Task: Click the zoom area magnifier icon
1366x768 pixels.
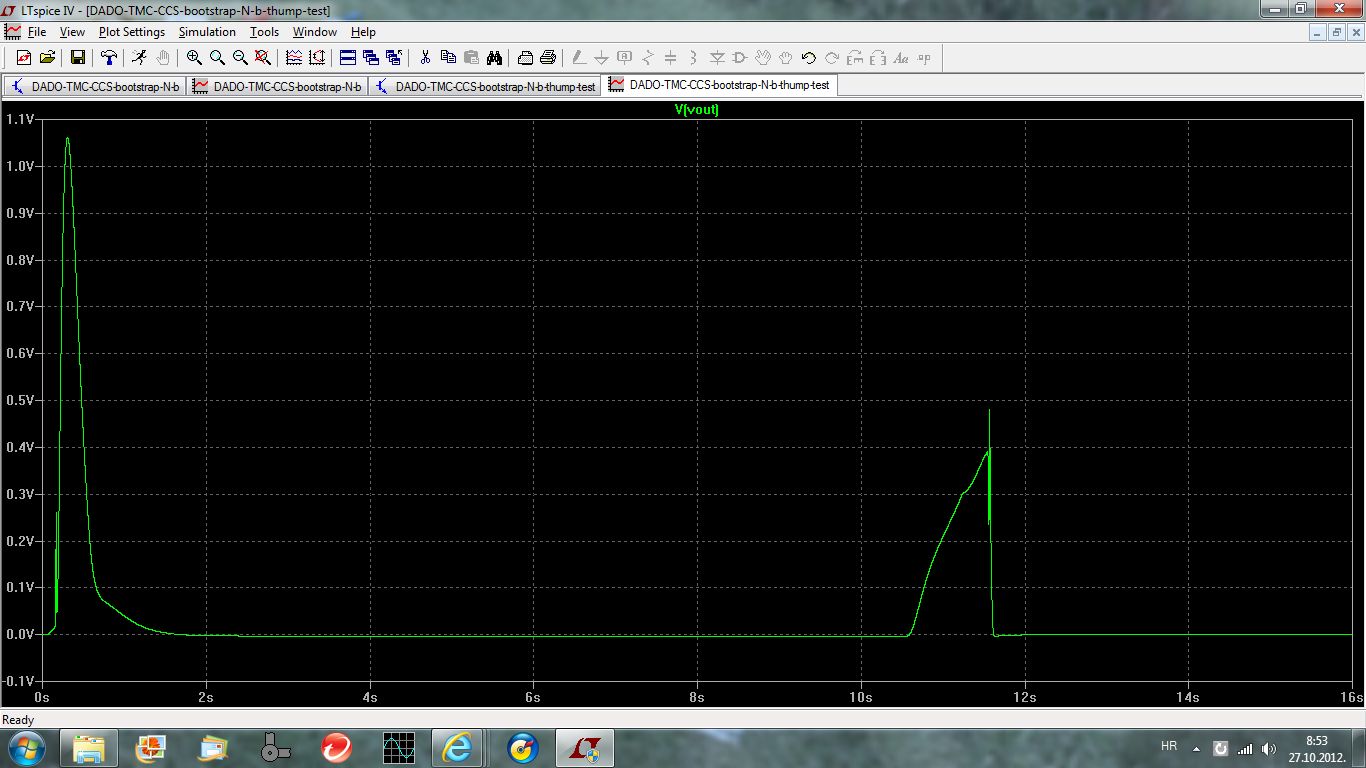Action: point(217,58)
